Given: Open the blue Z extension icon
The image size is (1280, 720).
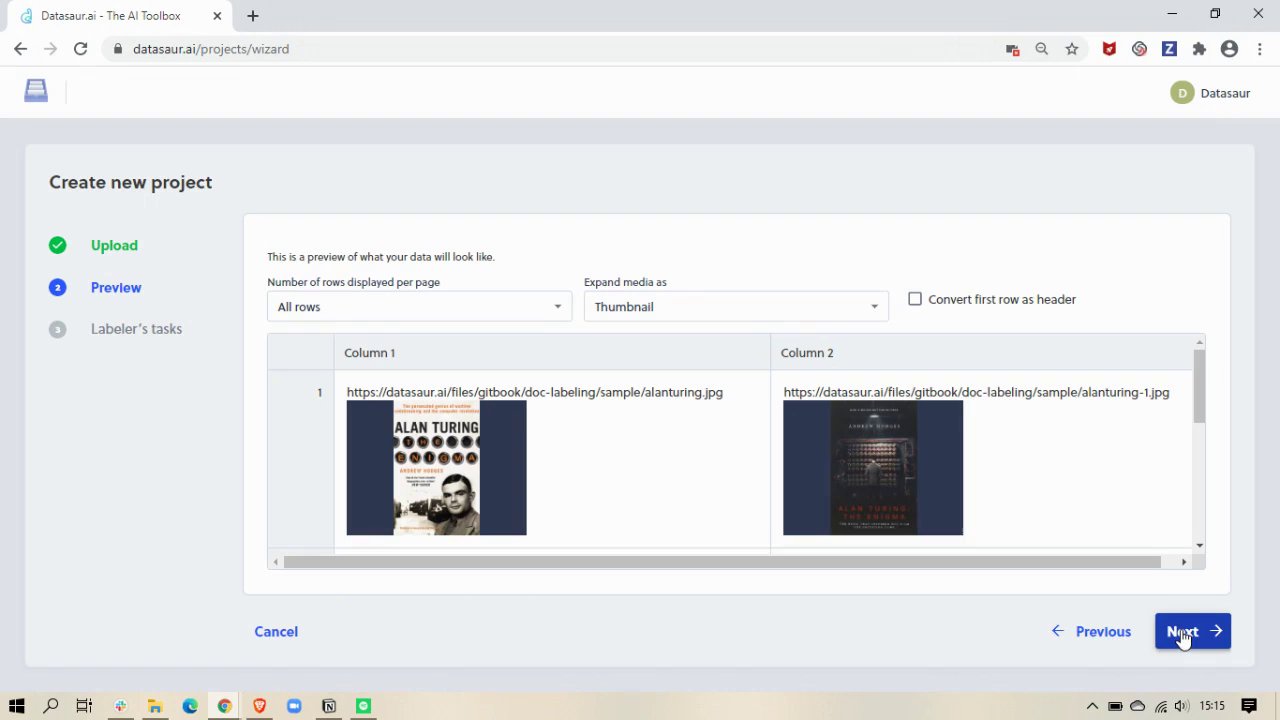Looking at the screenshot, I should (x=1169, y=49).
